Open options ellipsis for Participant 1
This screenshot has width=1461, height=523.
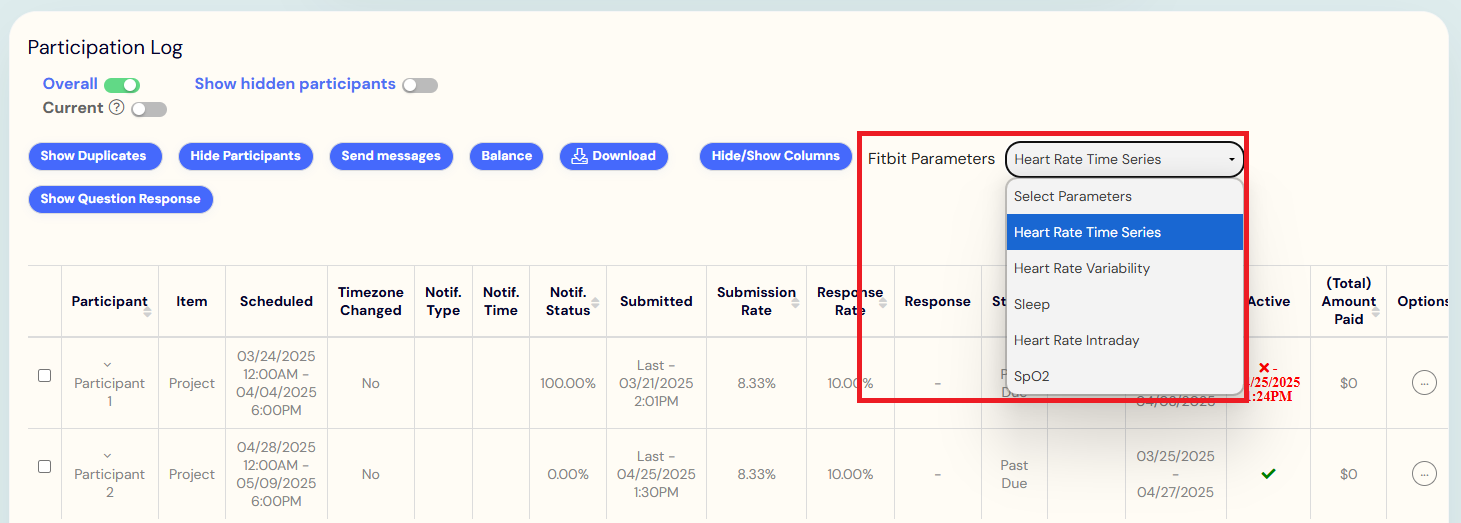(1425, 382)
